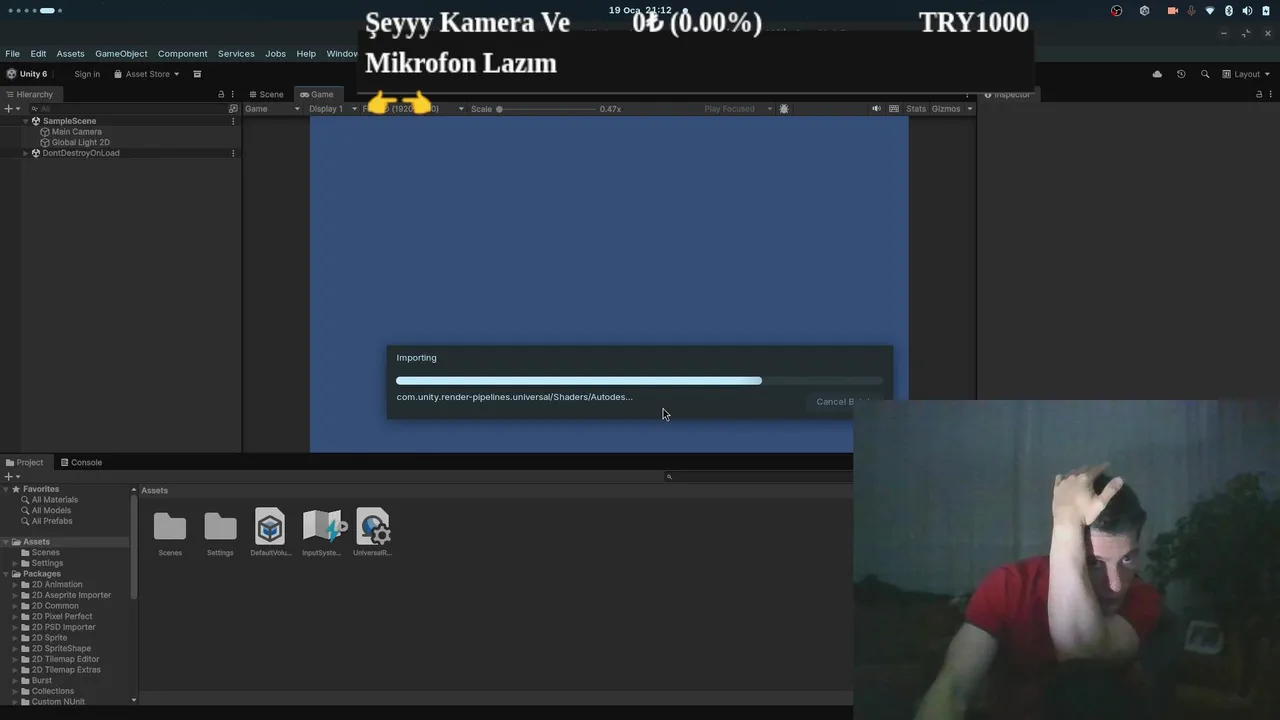Image resolution: width=1280 pixels, height=720 pixels.
Task: Toggle Stats overlay in the Game view
Action: coord(916,109)
